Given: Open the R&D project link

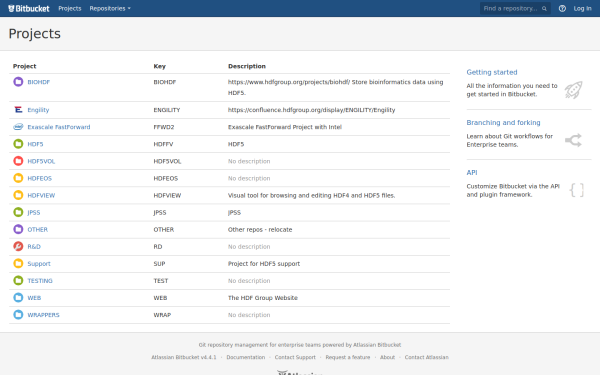Looking at the screenshot, I should pyautogui.click(x=34, y=247).
